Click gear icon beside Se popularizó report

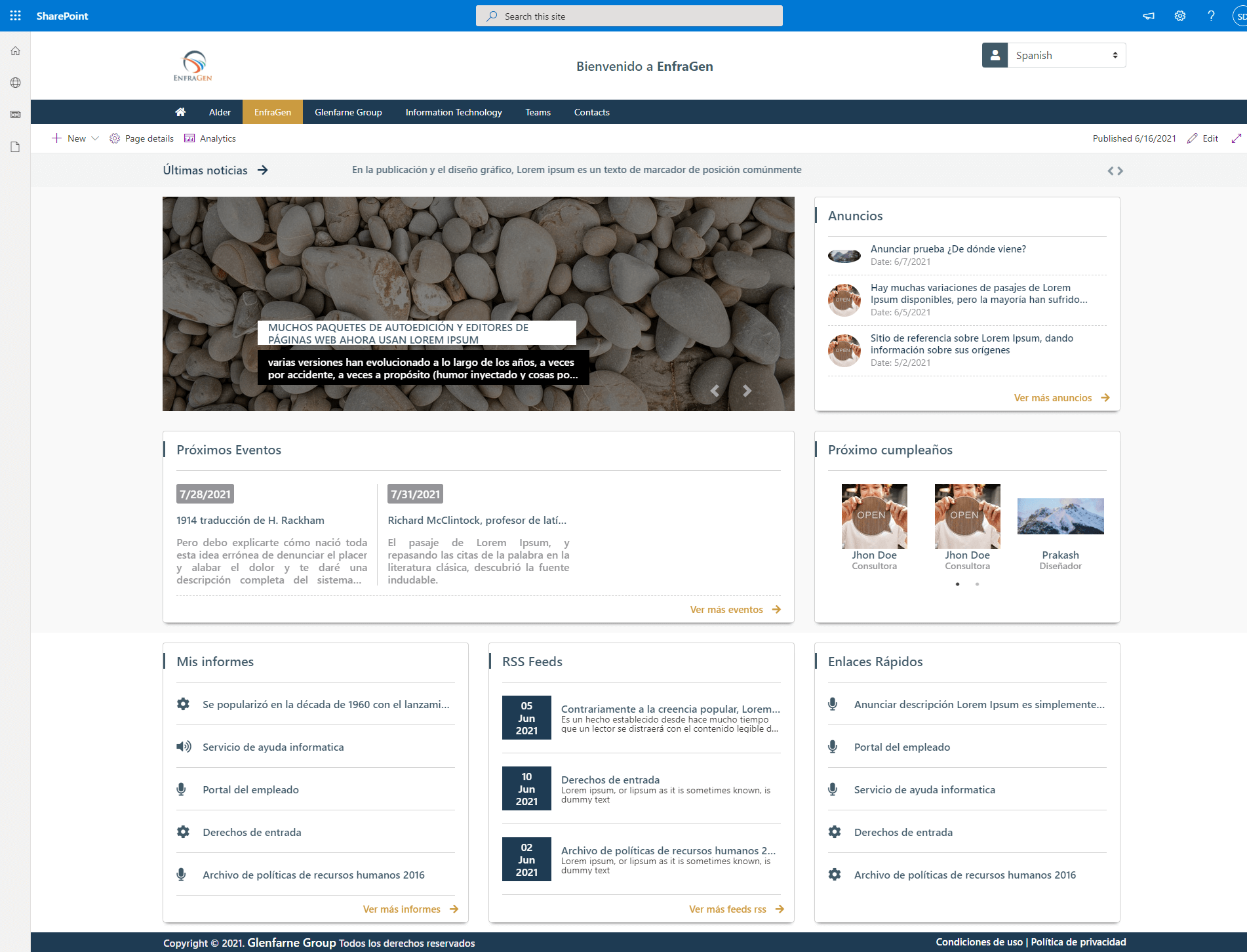click(x=183, y=704)
